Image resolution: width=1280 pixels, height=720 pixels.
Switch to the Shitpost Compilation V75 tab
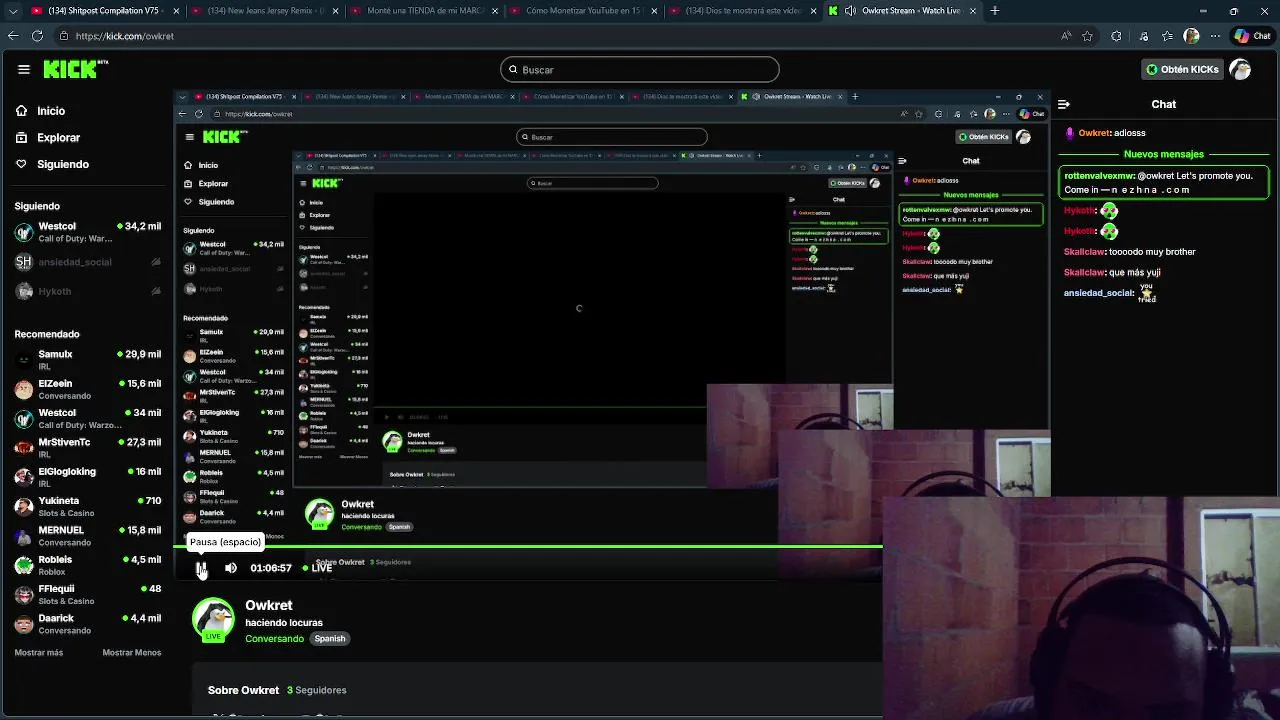103,11
